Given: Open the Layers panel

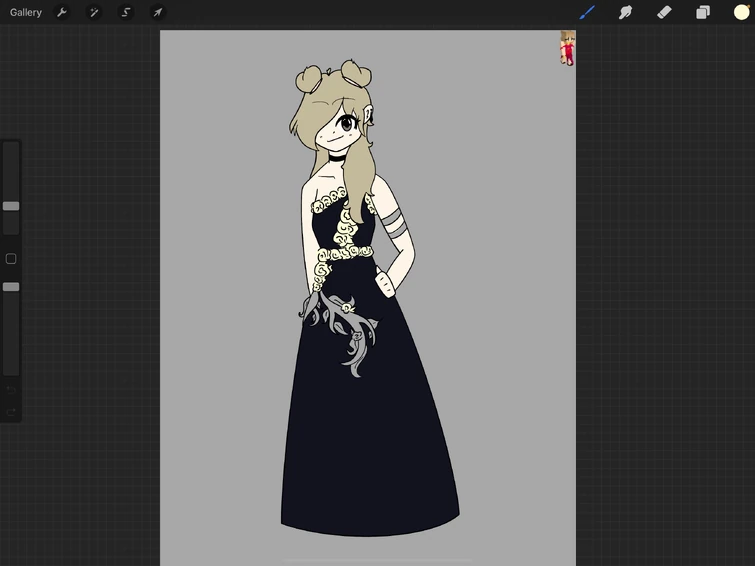Looking at the screenshot, I should pos(703,13).
